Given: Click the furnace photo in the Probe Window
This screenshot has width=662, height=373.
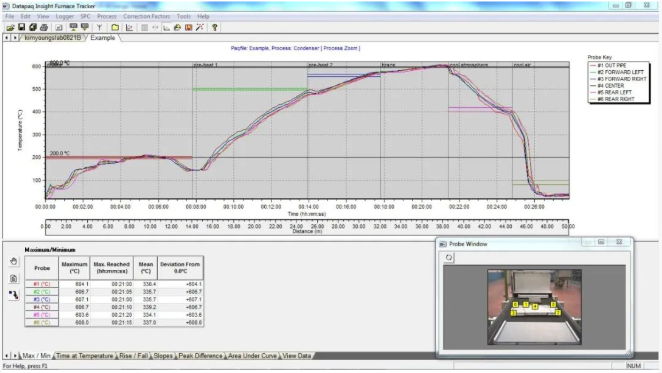Looking at the screenshot, I should pyautogui.click(x=534, y=307).
